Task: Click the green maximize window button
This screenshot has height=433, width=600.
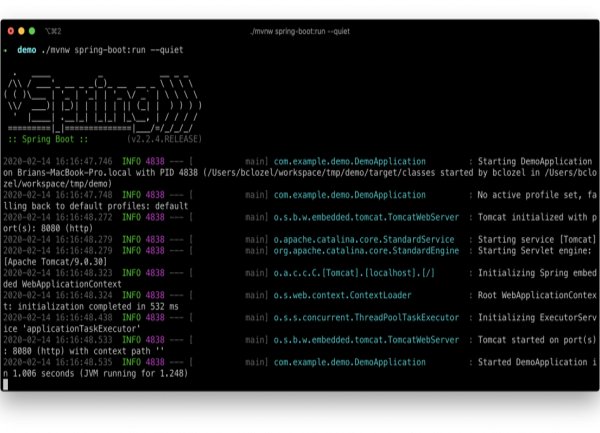Action: click(32, 31)
